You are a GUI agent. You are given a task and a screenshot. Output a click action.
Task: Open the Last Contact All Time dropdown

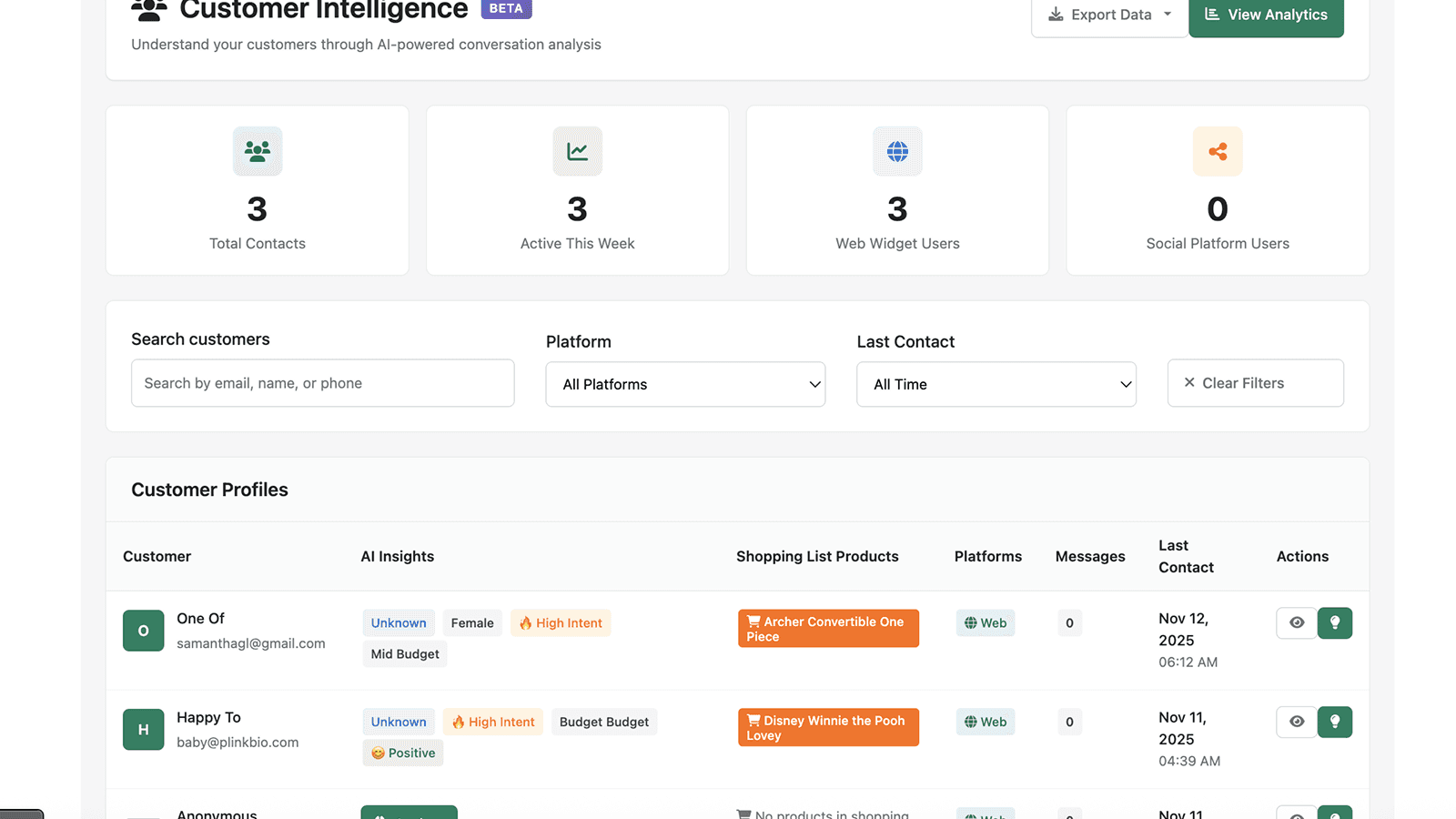coord(996,384)
